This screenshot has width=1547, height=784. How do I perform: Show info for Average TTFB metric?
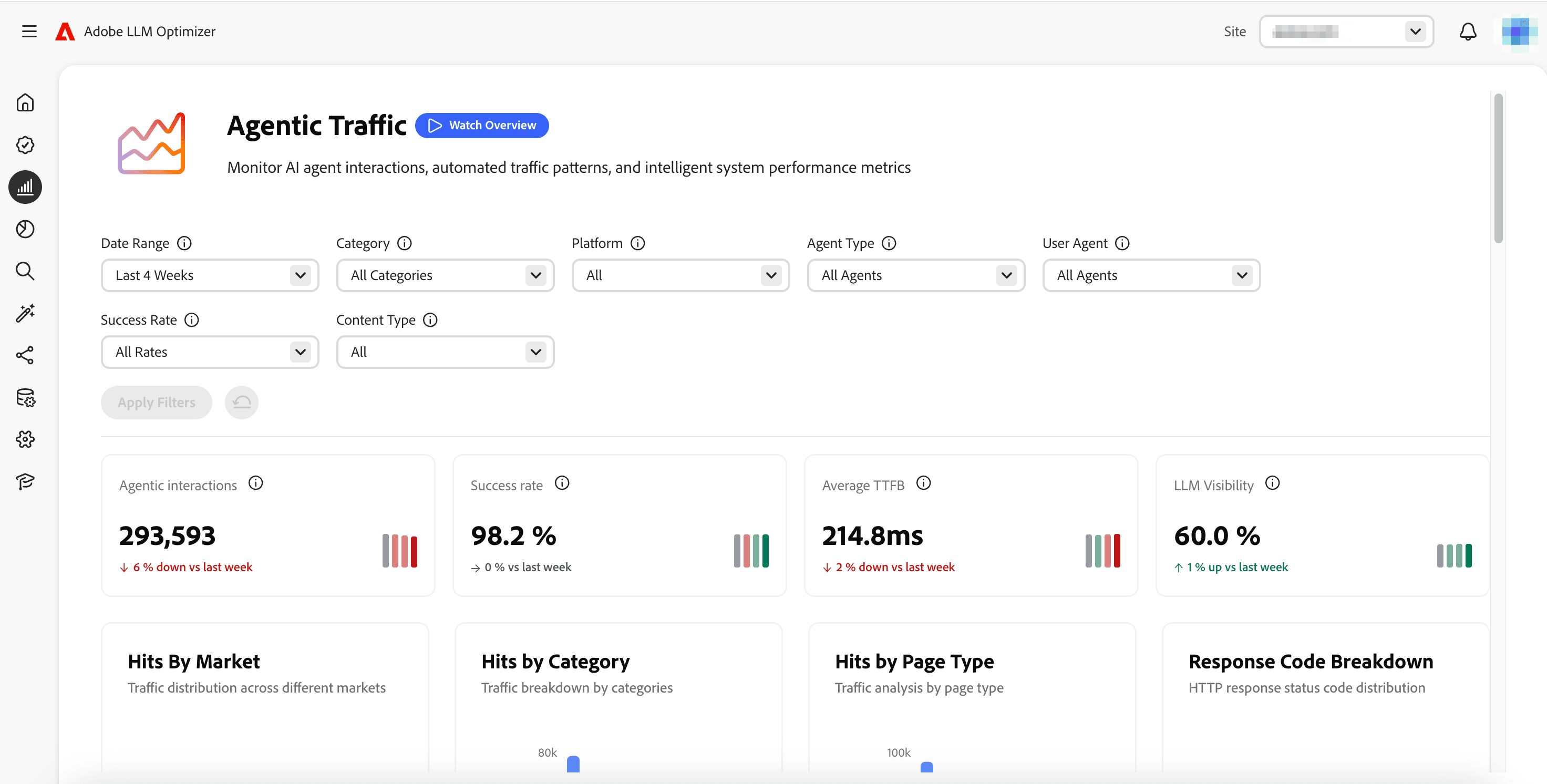924,483
